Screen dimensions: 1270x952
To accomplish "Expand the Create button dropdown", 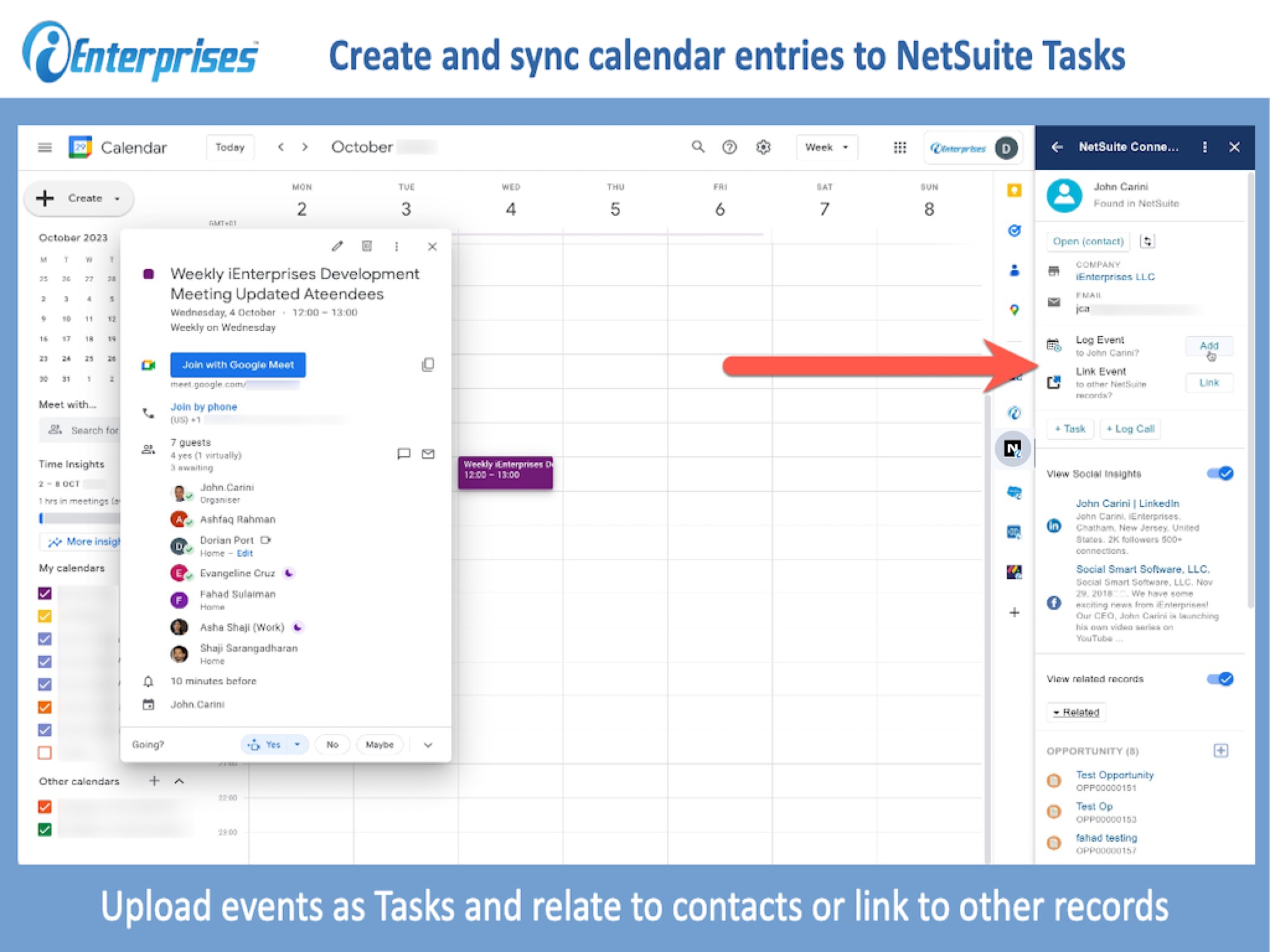I will (x=117, y=199).
